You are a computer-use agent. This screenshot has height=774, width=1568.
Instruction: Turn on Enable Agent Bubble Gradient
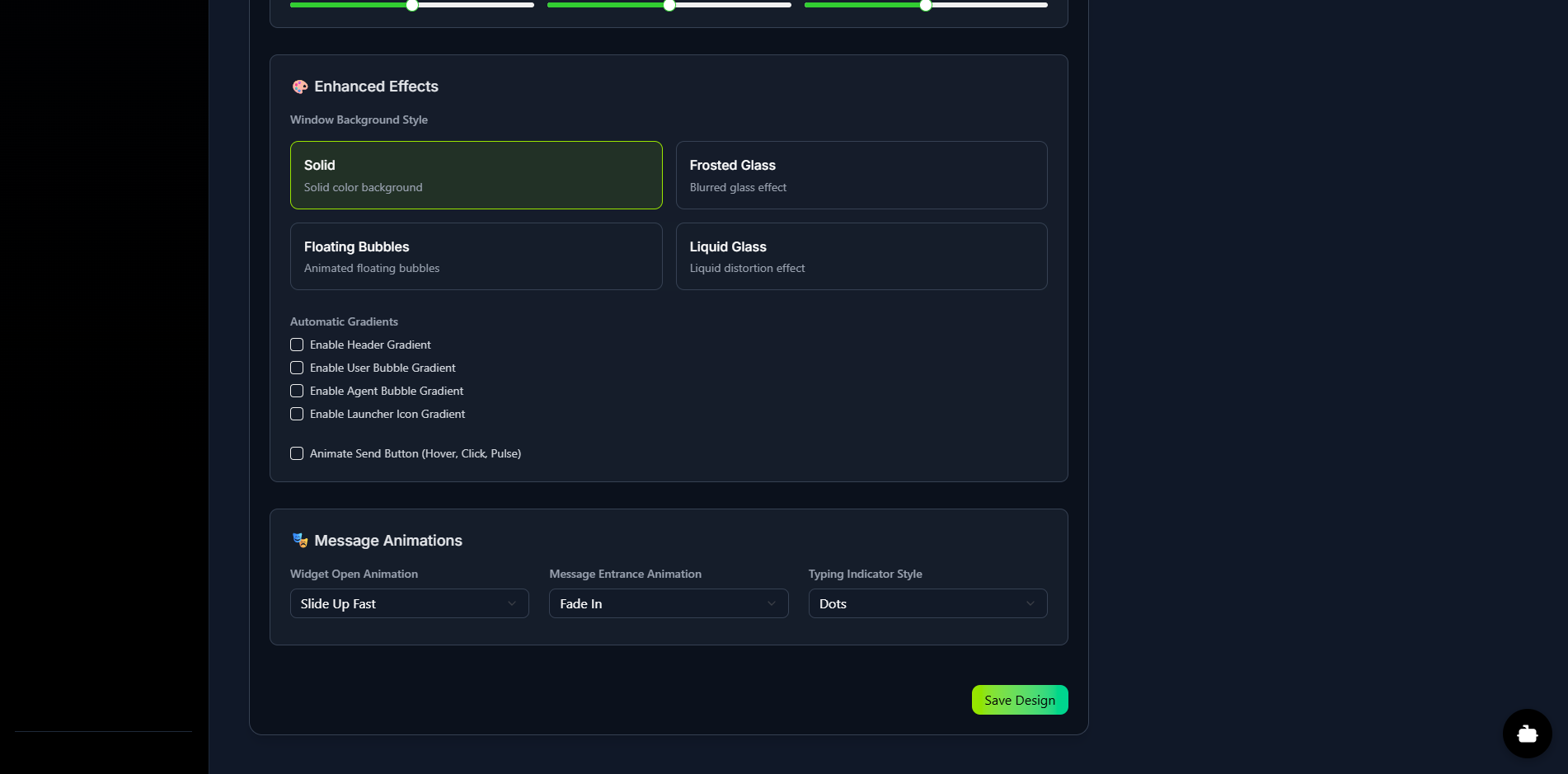[x=297, y=391]
